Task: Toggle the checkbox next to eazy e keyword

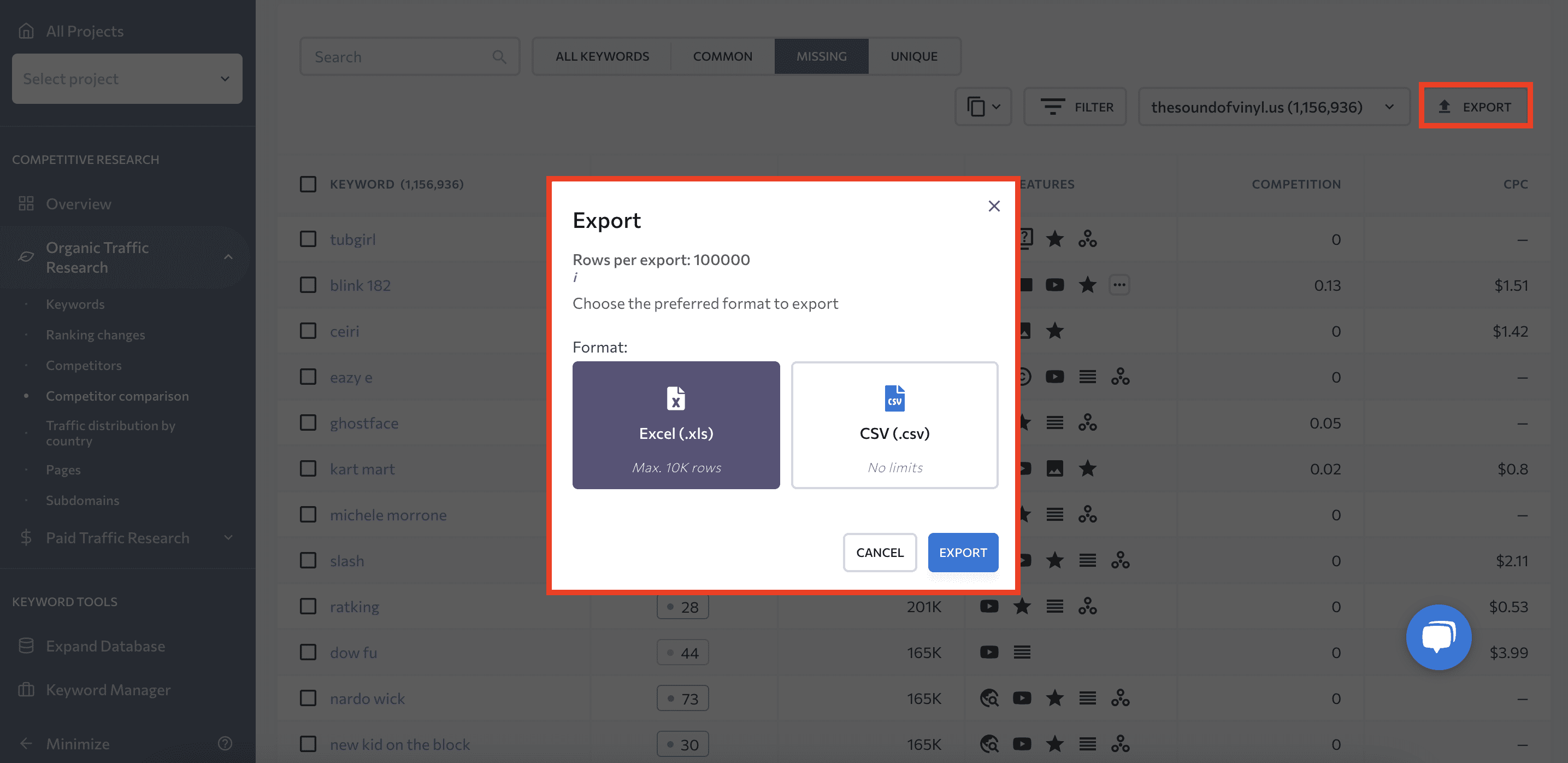Action: pyautogui.click(x=308, y=377)
